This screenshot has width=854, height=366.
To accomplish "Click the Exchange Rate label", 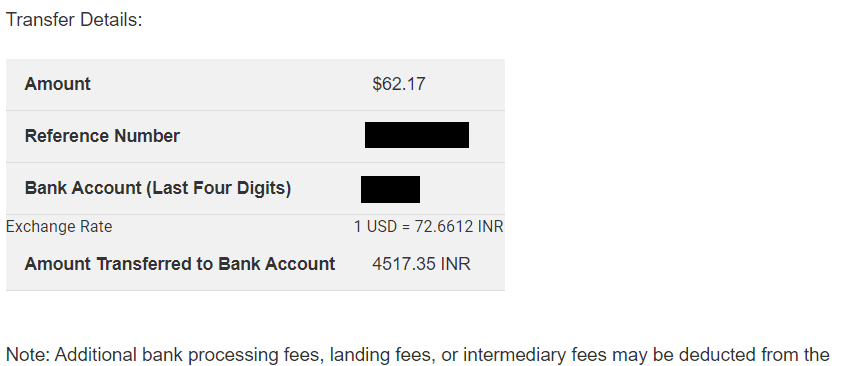I will tap(59, 227).
